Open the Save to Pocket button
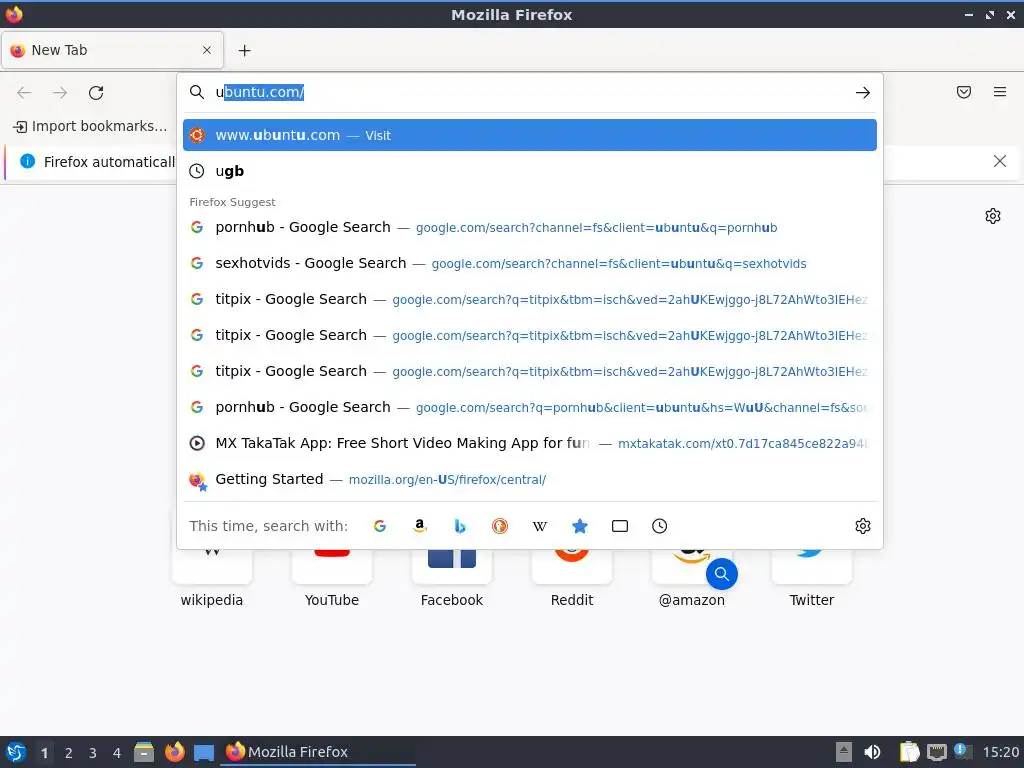 click(964, 92)
